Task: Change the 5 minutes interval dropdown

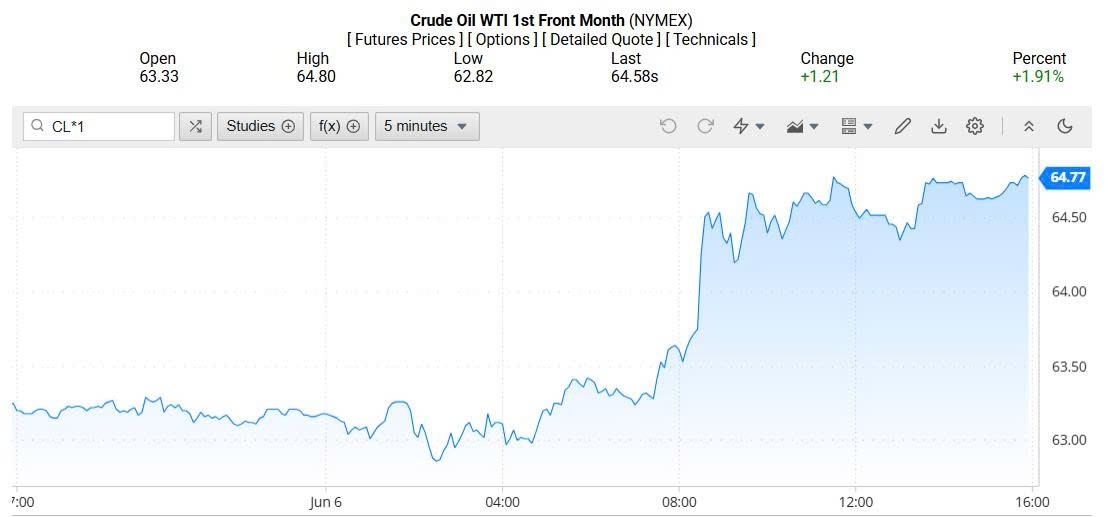Action: [426, 126]
